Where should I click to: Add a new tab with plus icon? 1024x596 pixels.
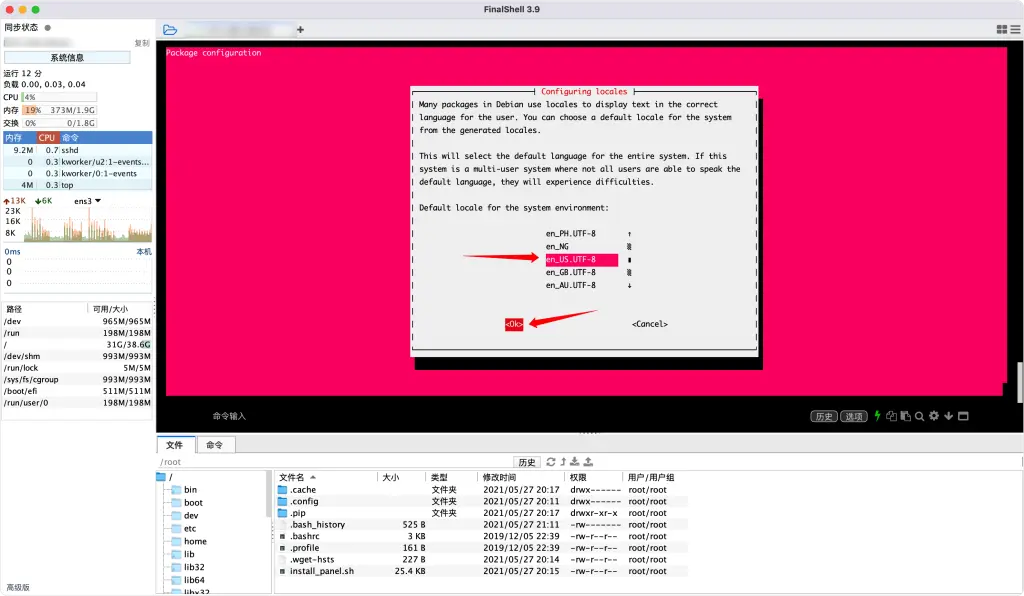(x=300, y=30)
